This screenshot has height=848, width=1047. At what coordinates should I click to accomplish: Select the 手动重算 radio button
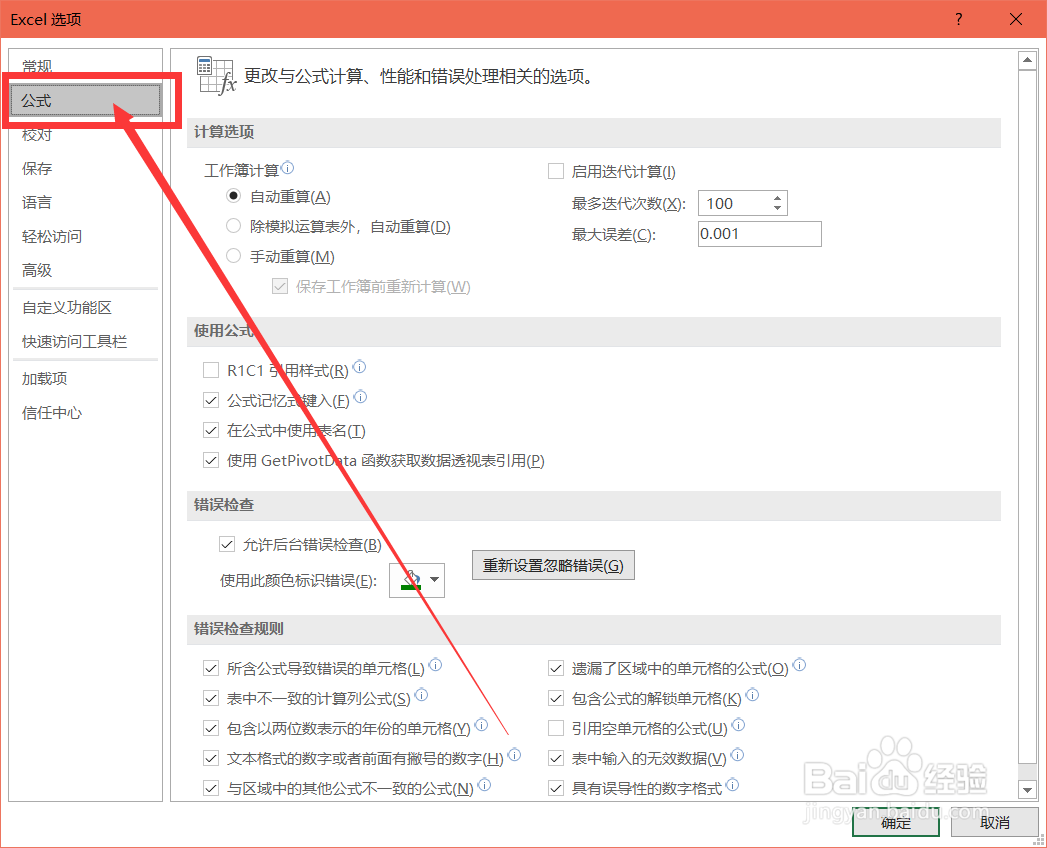coord(232,256)
